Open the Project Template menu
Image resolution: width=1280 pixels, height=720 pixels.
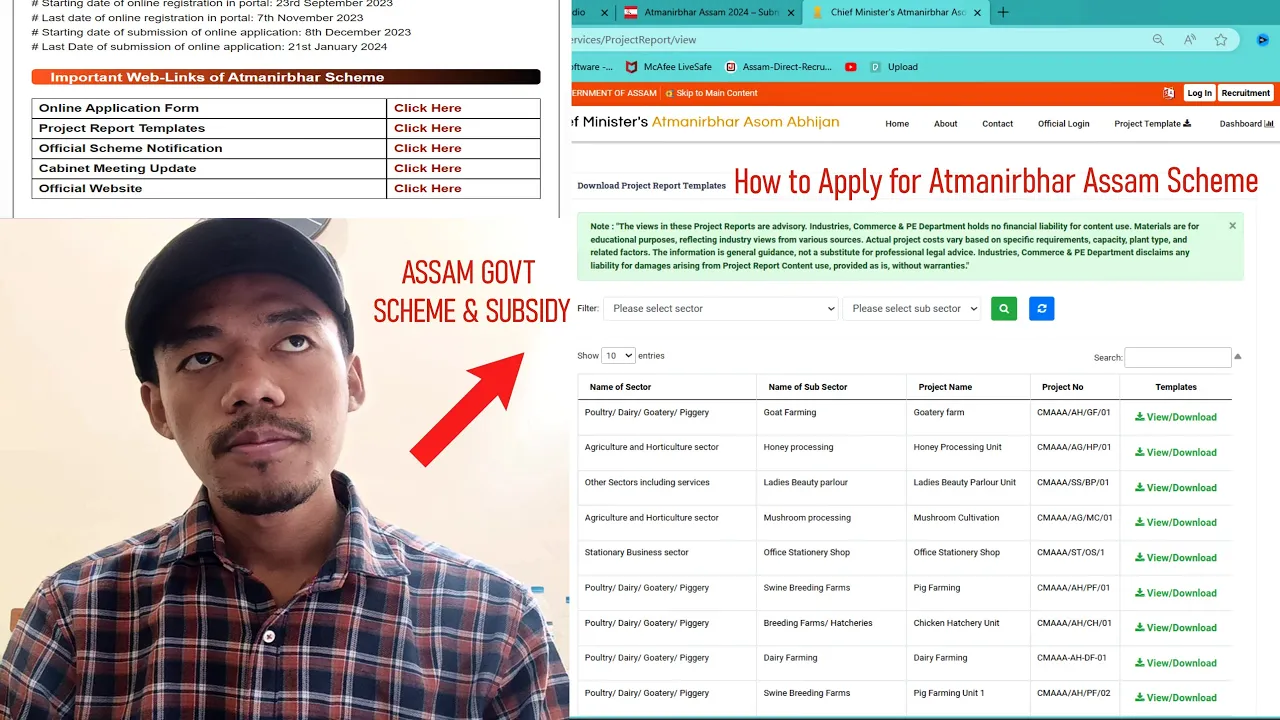pos(1153,124)
